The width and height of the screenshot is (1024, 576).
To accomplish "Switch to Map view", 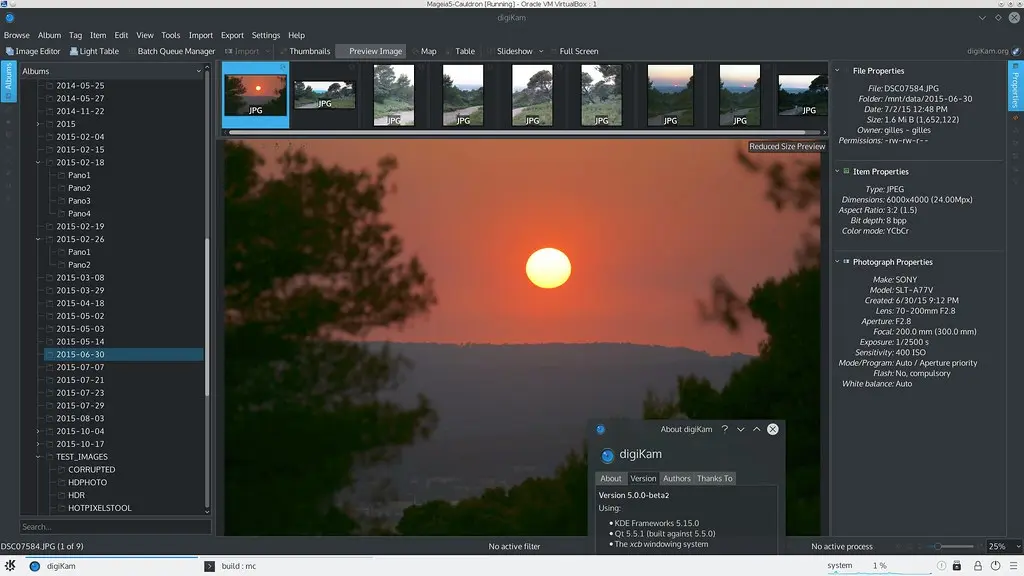I will click(x=426, y=51).
